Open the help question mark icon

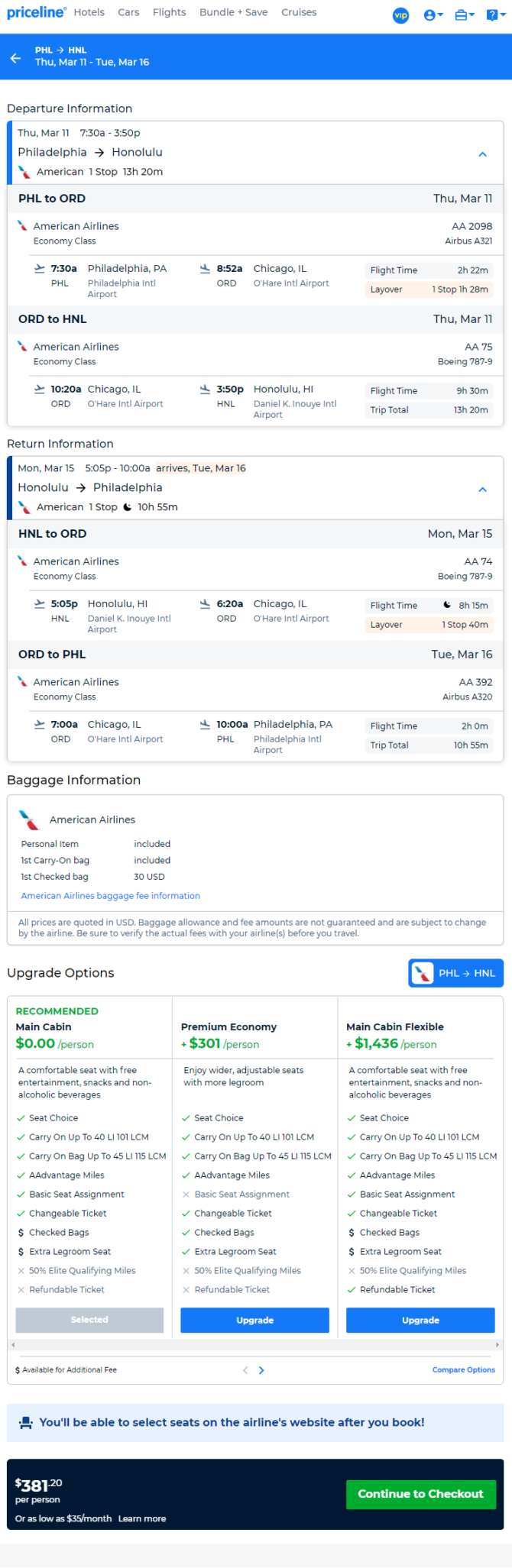point(496,15)
